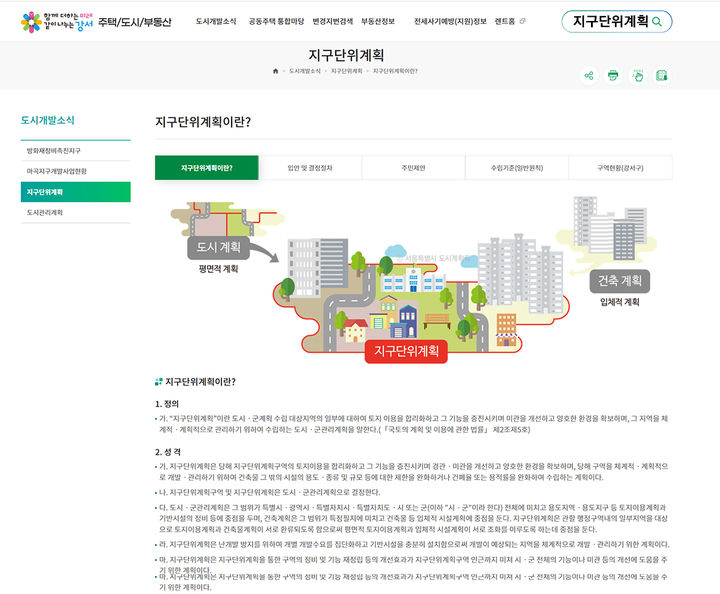Screen dimensions: 720x594
Task: Click the external link icon beside 렌트홈
Action: pos(523,21)
